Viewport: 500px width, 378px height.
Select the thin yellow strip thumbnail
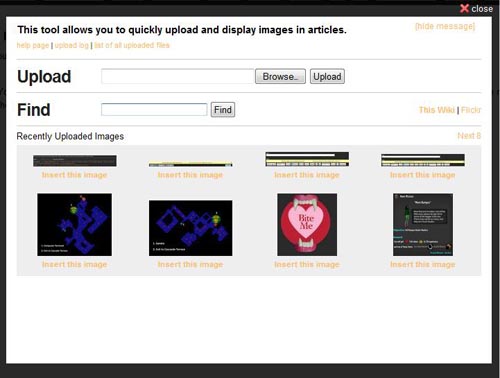click(190, 164)
